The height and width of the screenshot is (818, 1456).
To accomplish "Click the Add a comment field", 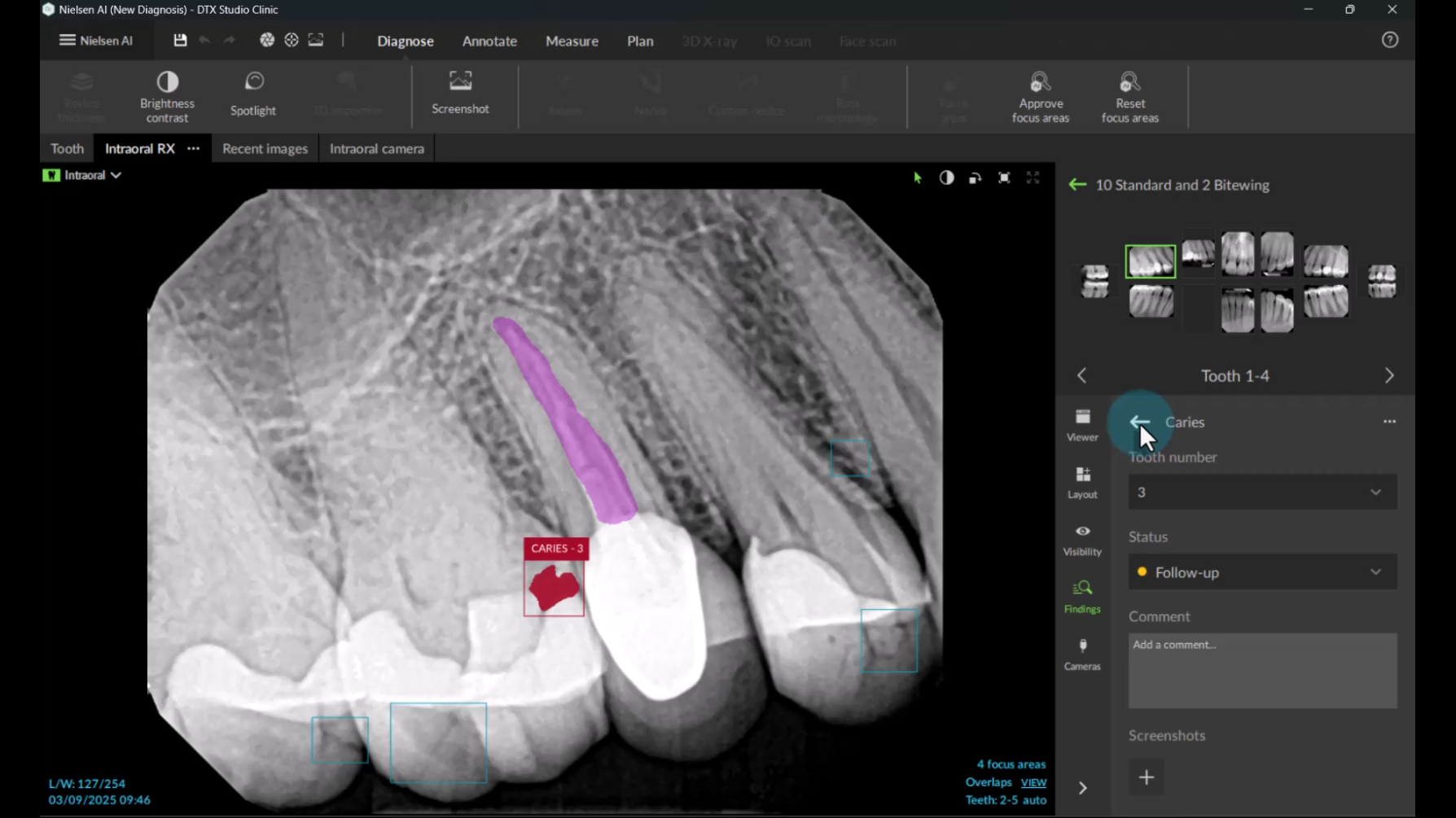I will (x=1262, y=670).
